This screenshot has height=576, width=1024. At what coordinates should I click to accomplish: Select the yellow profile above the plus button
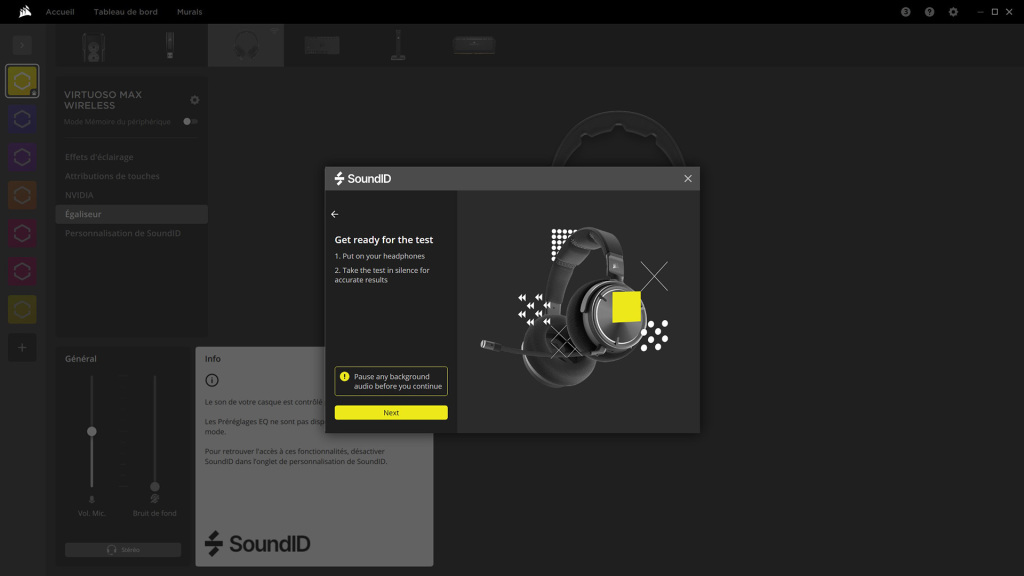coord(22,309)
